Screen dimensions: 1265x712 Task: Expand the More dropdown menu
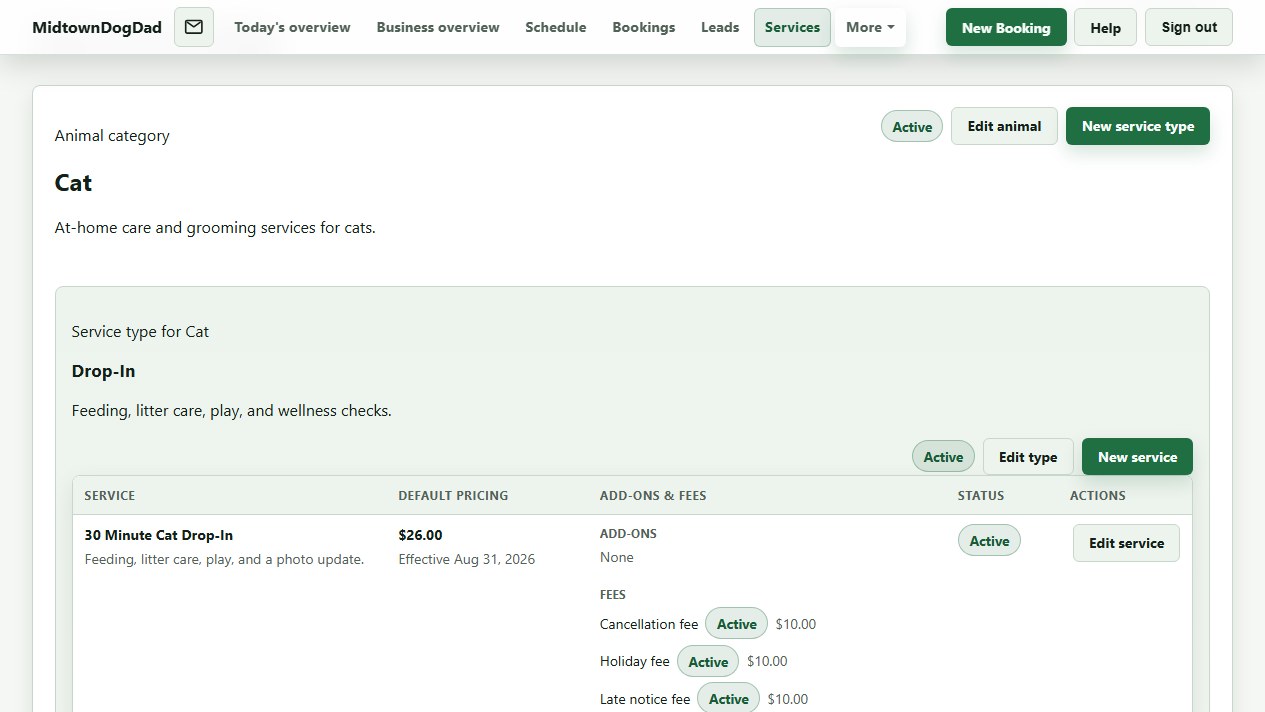coord(870,27)
